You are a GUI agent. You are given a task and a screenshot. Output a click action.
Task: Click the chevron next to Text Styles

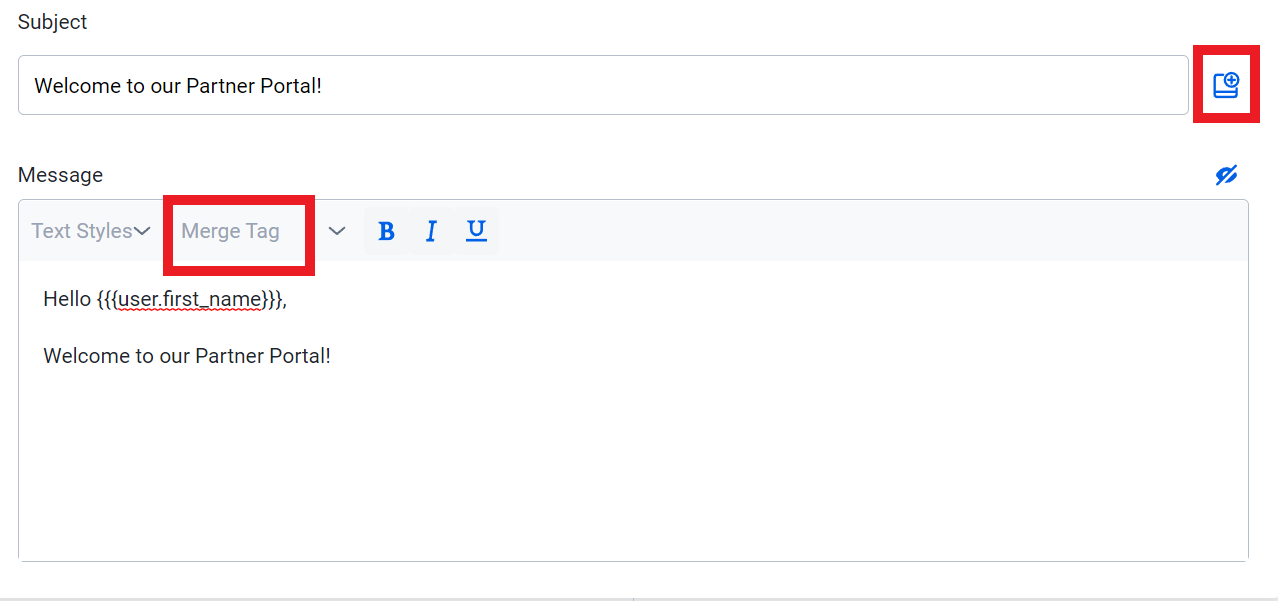coord(142,231)
